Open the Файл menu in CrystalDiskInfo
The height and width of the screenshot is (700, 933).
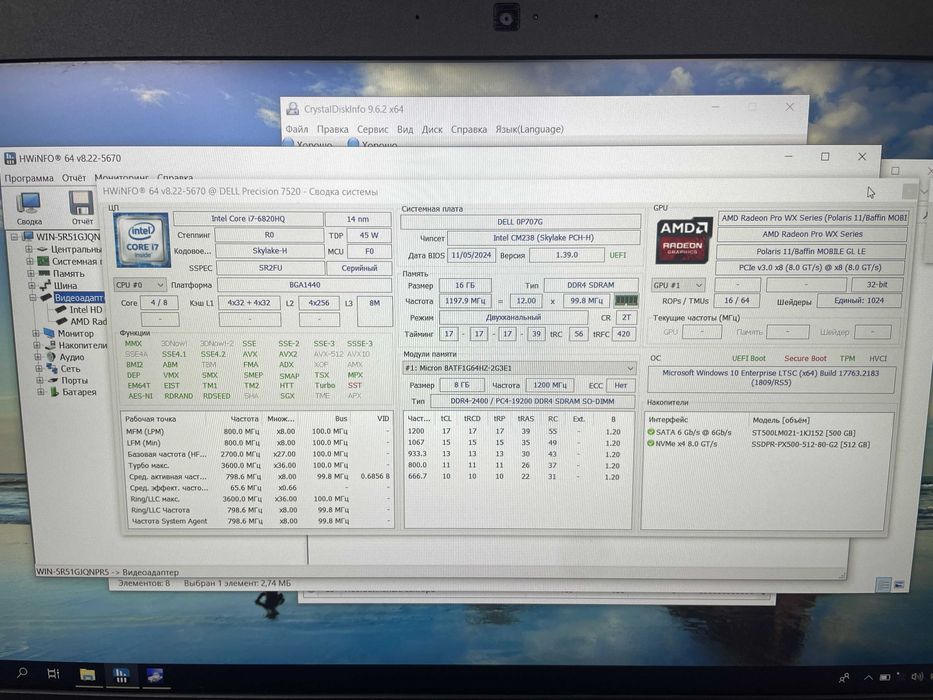click(x=297, y=129)
